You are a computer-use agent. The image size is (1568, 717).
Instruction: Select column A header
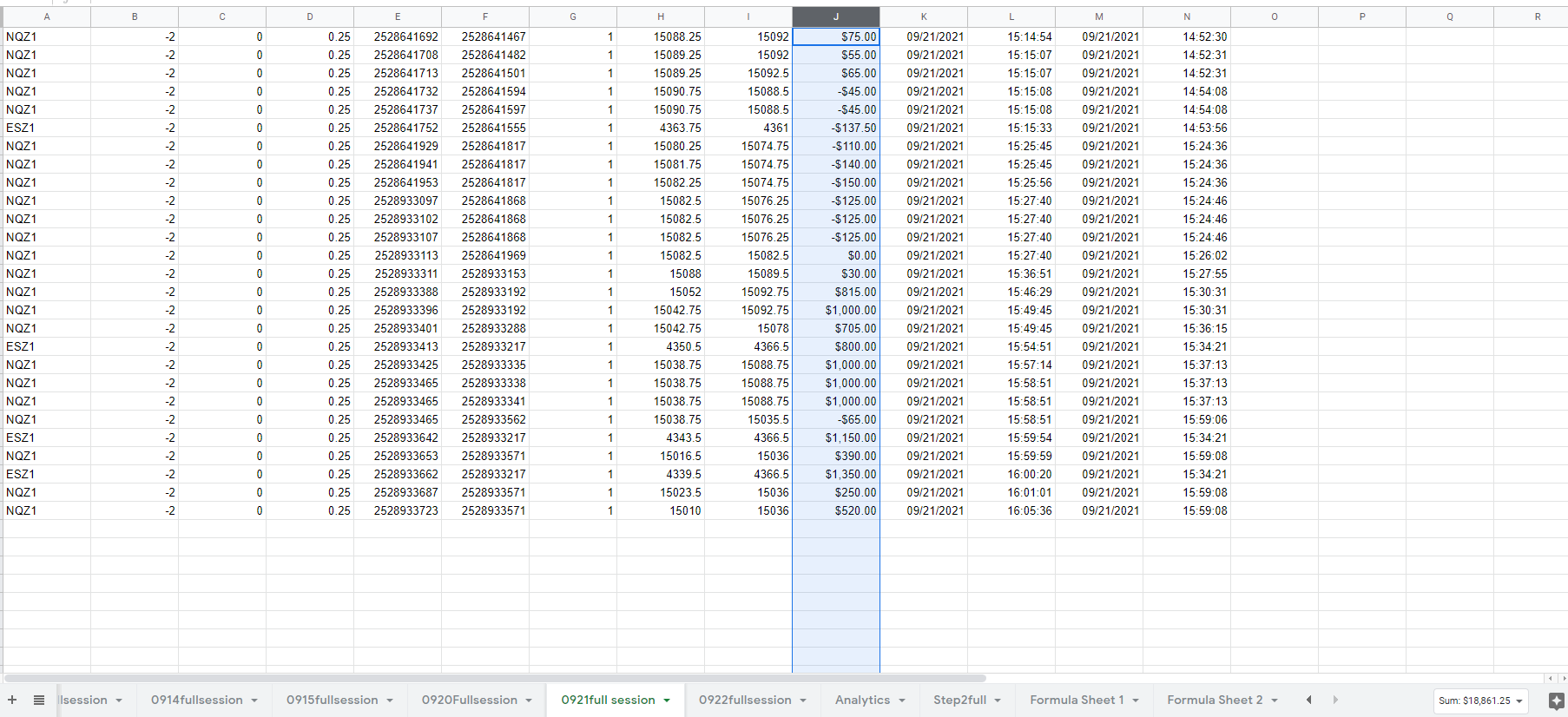pyautogui.click(x=47, y=16)
